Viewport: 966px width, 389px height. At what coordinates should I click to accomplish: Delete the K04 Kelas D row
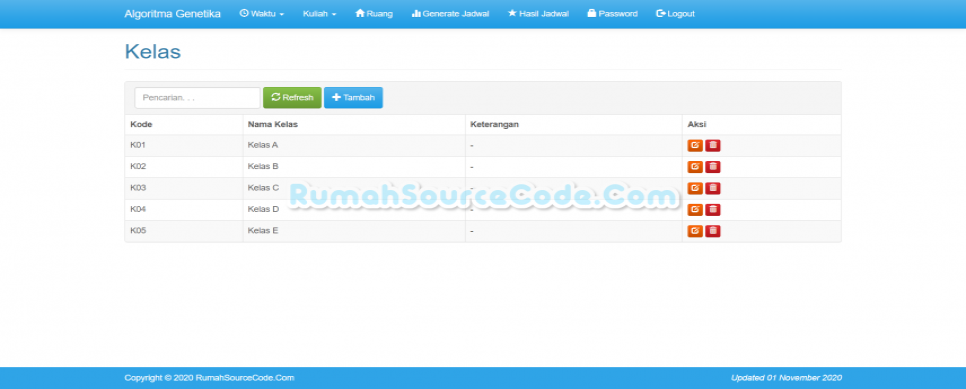pyautogui.click(x=713, y=210)
